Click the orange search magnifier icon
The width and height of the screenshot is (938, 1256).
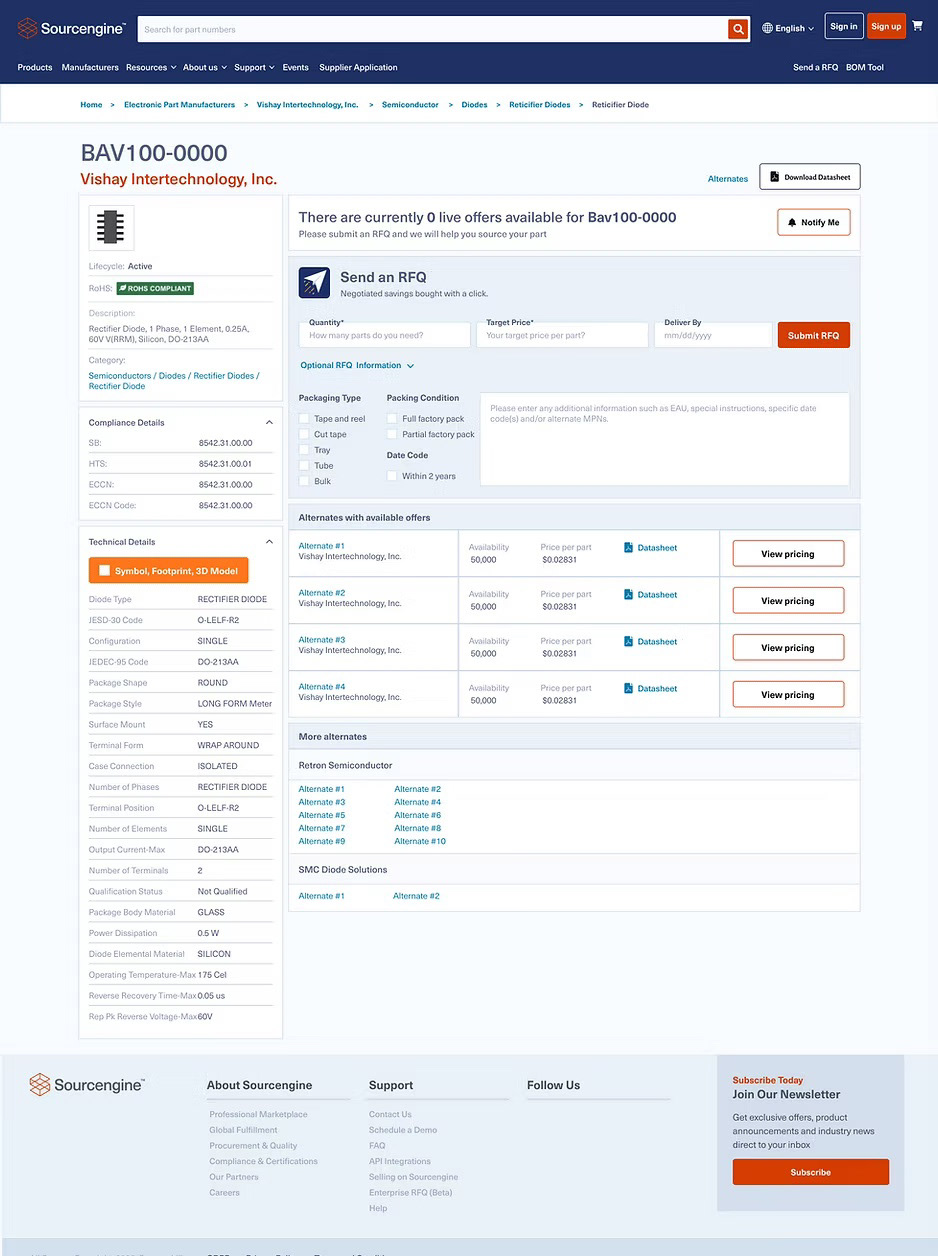point(738,29)
